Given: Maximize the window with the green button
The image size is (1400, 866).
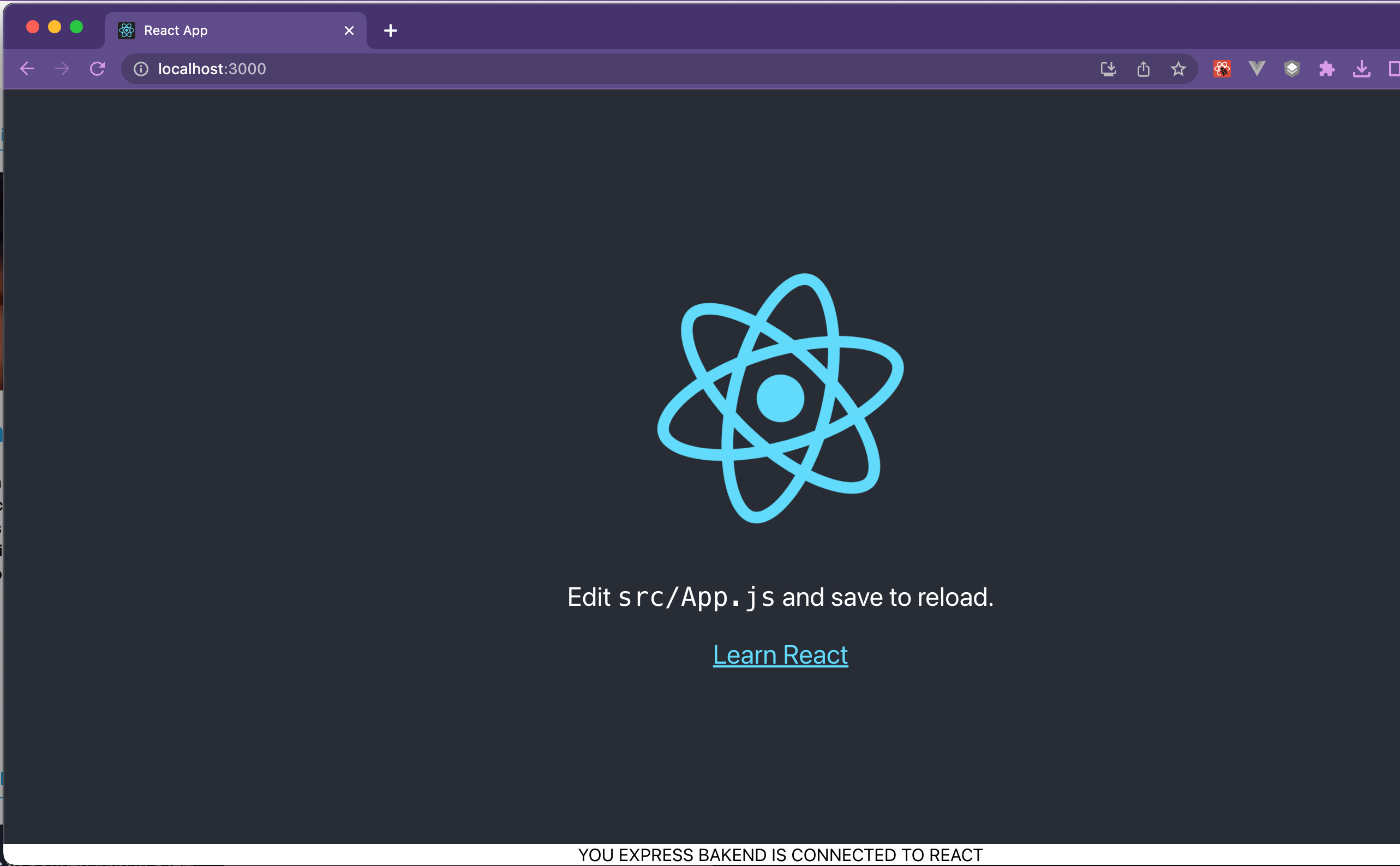Looking at the screenshot, I should (76, 27).
